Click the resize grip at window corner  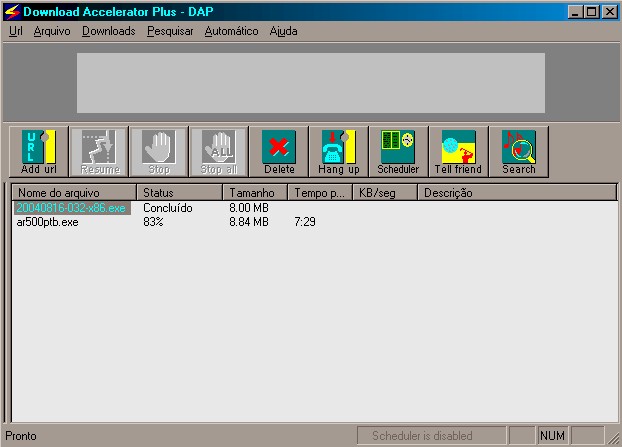(614, 438)
